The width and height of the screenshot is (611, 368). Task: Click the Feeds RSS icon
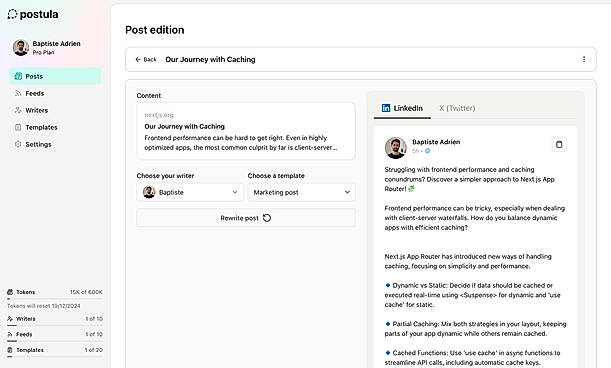(18, 93)
